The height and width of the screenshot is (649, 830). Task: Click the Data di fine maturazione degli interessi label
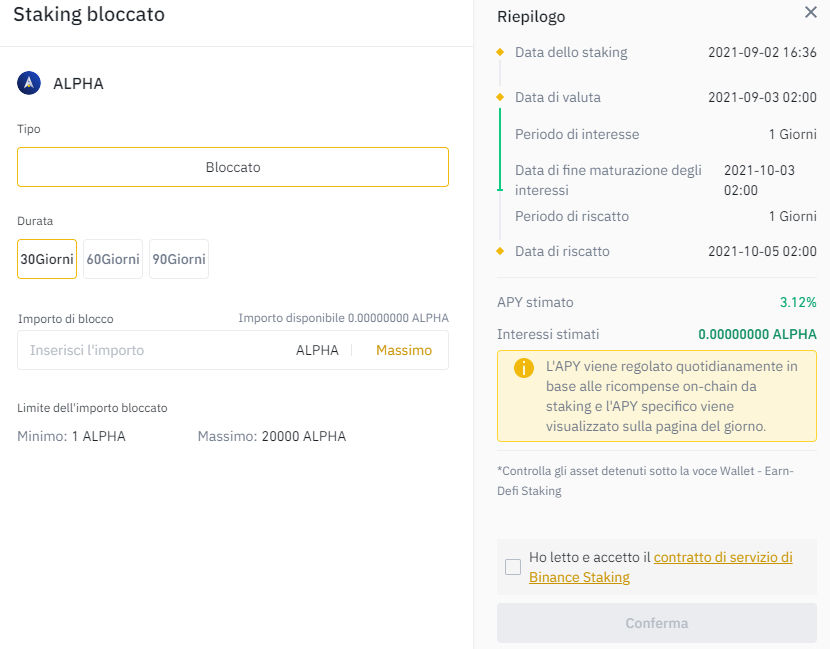[608, 180]
